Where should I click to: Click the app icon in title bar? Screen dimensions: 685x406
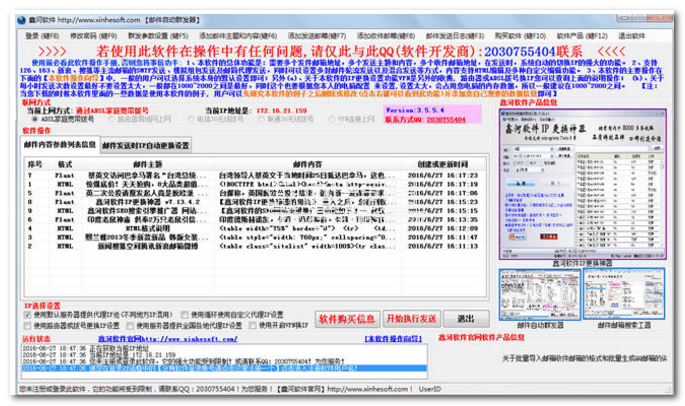[x=21, y=20]
